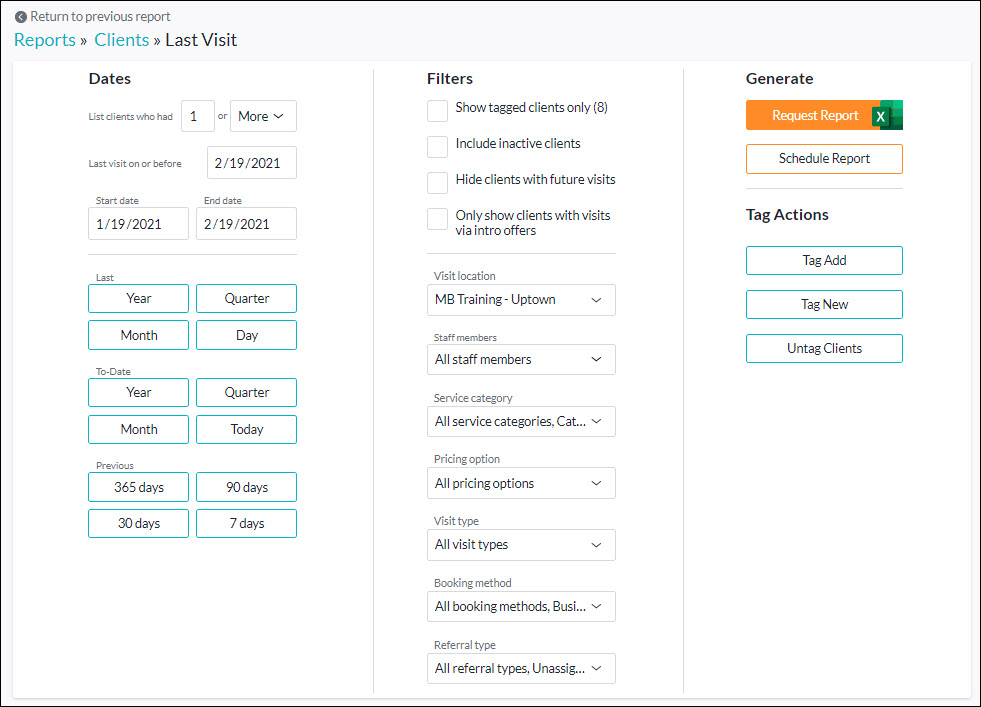Open the Visit location dropdown
This screenshot has height=707, width=981.
pos(520,299)
